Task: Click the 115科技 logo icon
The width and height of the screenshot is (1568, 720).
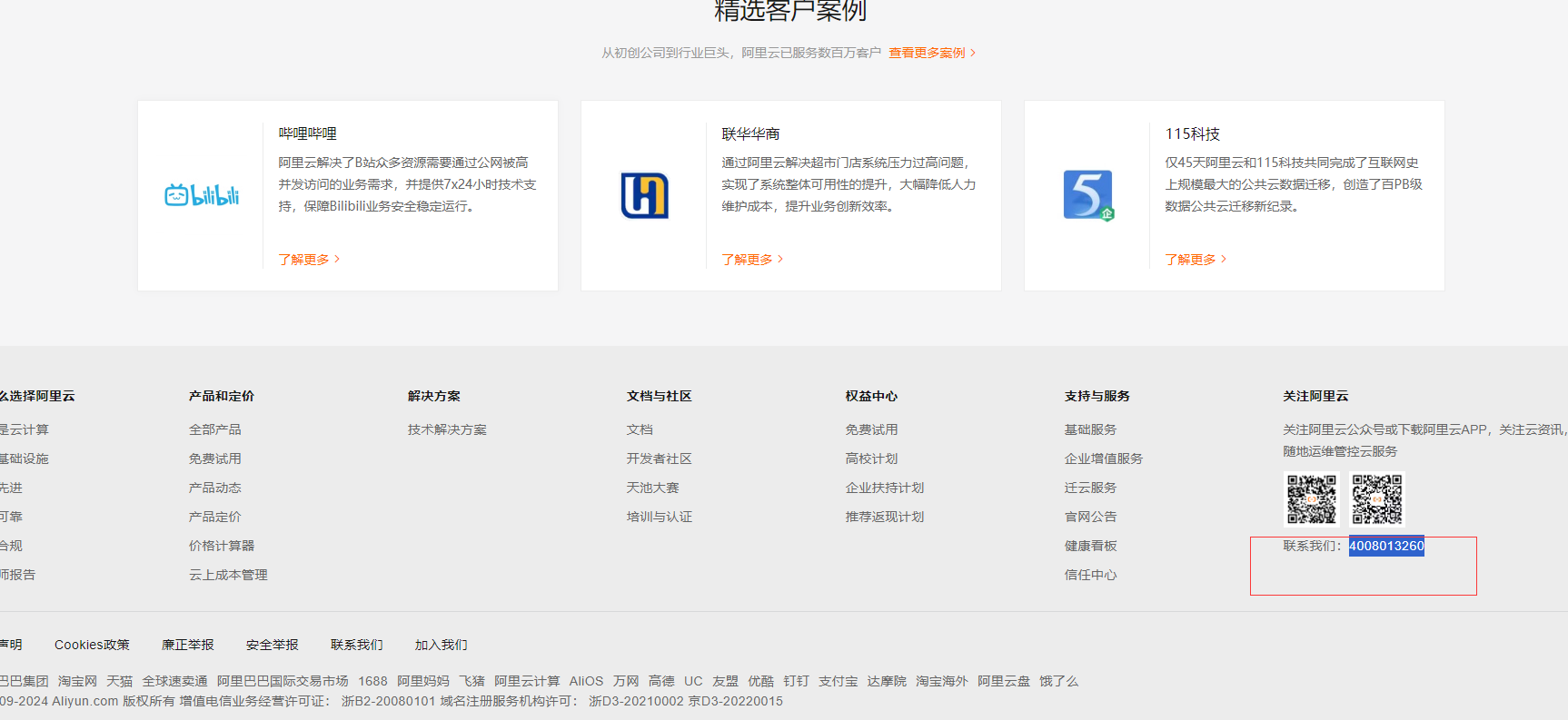Action: coord(1088,195)
